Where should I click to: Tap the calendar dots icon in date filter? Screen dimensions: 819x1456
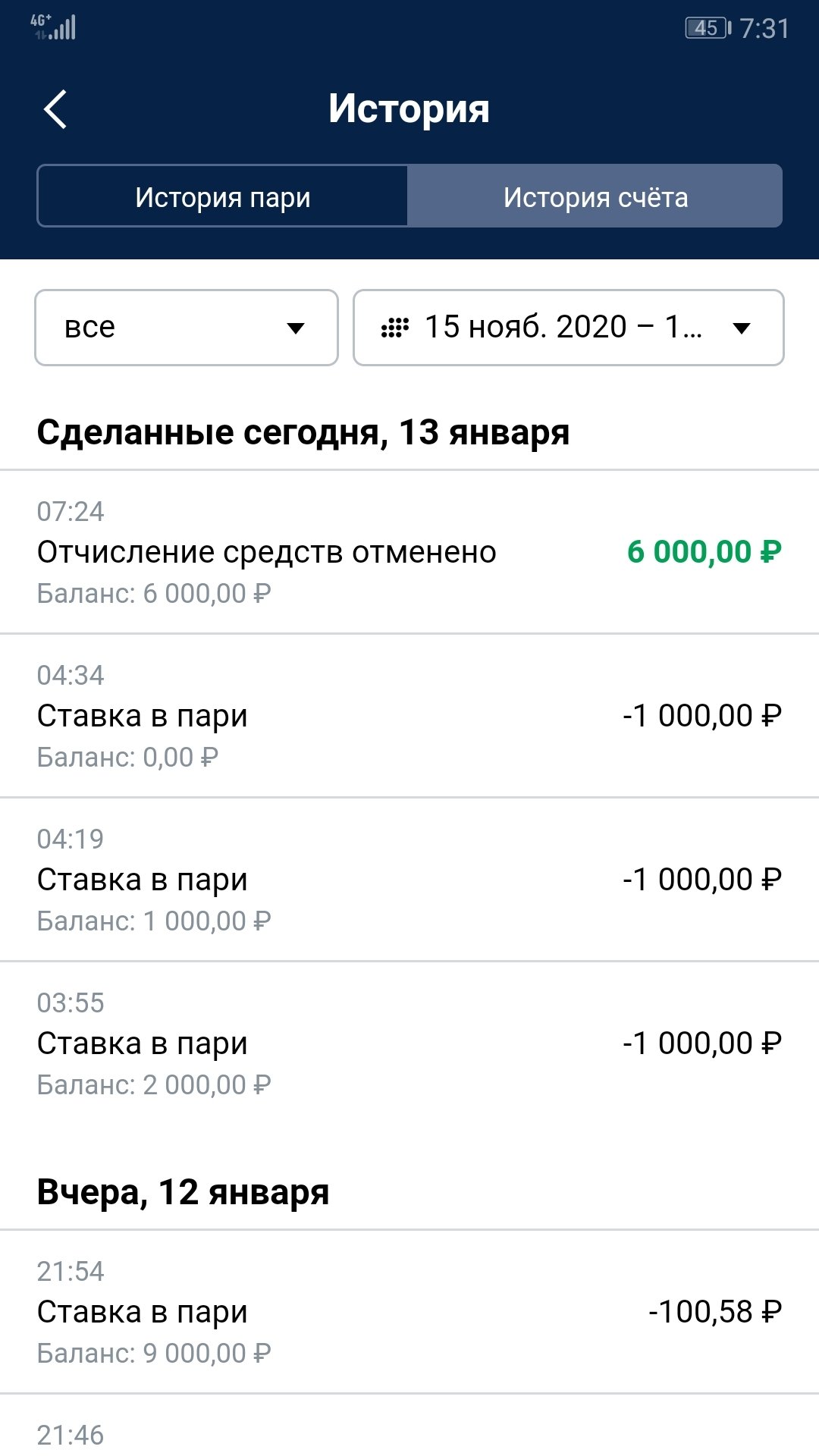click(394, 328)
